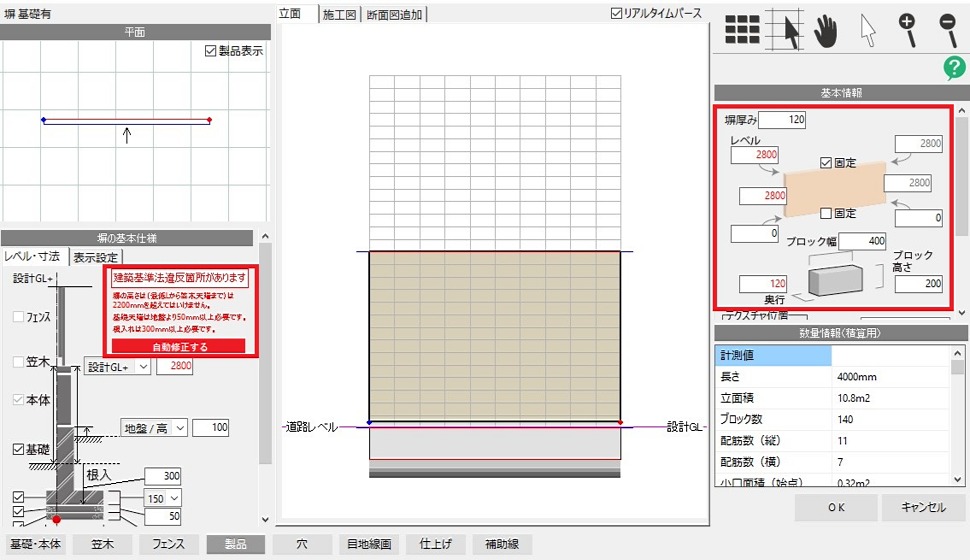Toggle リアルタイムパース checkbox
The height and width of the screenshot is (560, 970).
[616, 13]
